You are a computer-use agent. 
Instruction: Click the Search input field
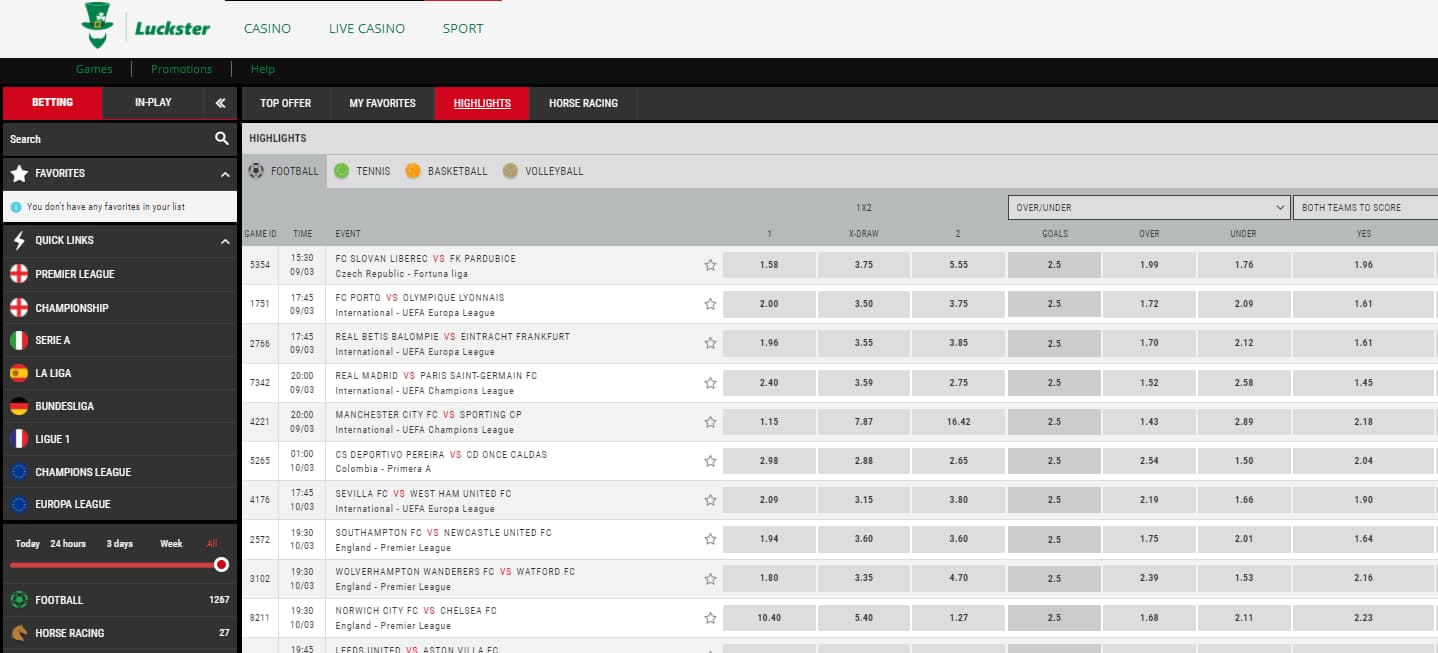(x=105, y=139)
